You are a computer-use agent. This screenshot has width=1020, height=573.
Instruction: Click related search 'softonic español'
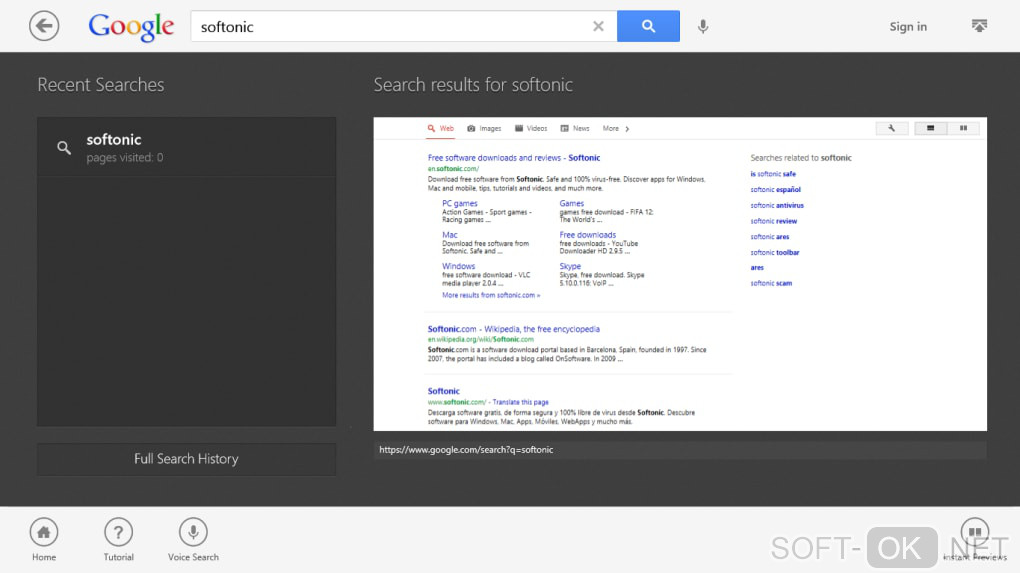(x=775, y=190)
